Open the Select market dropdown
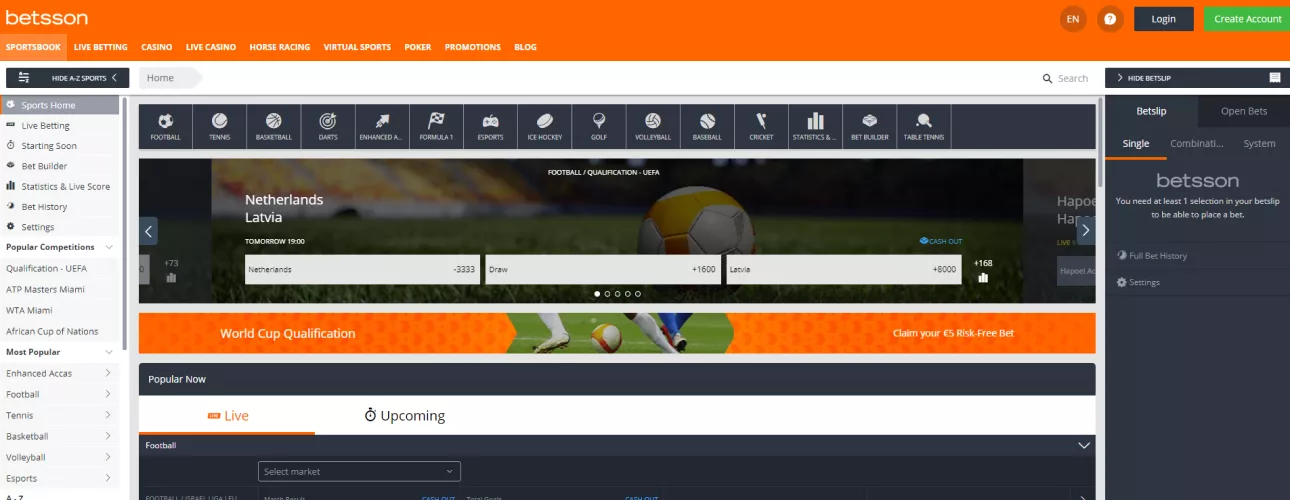1290x500 pixels. point(359,471)
